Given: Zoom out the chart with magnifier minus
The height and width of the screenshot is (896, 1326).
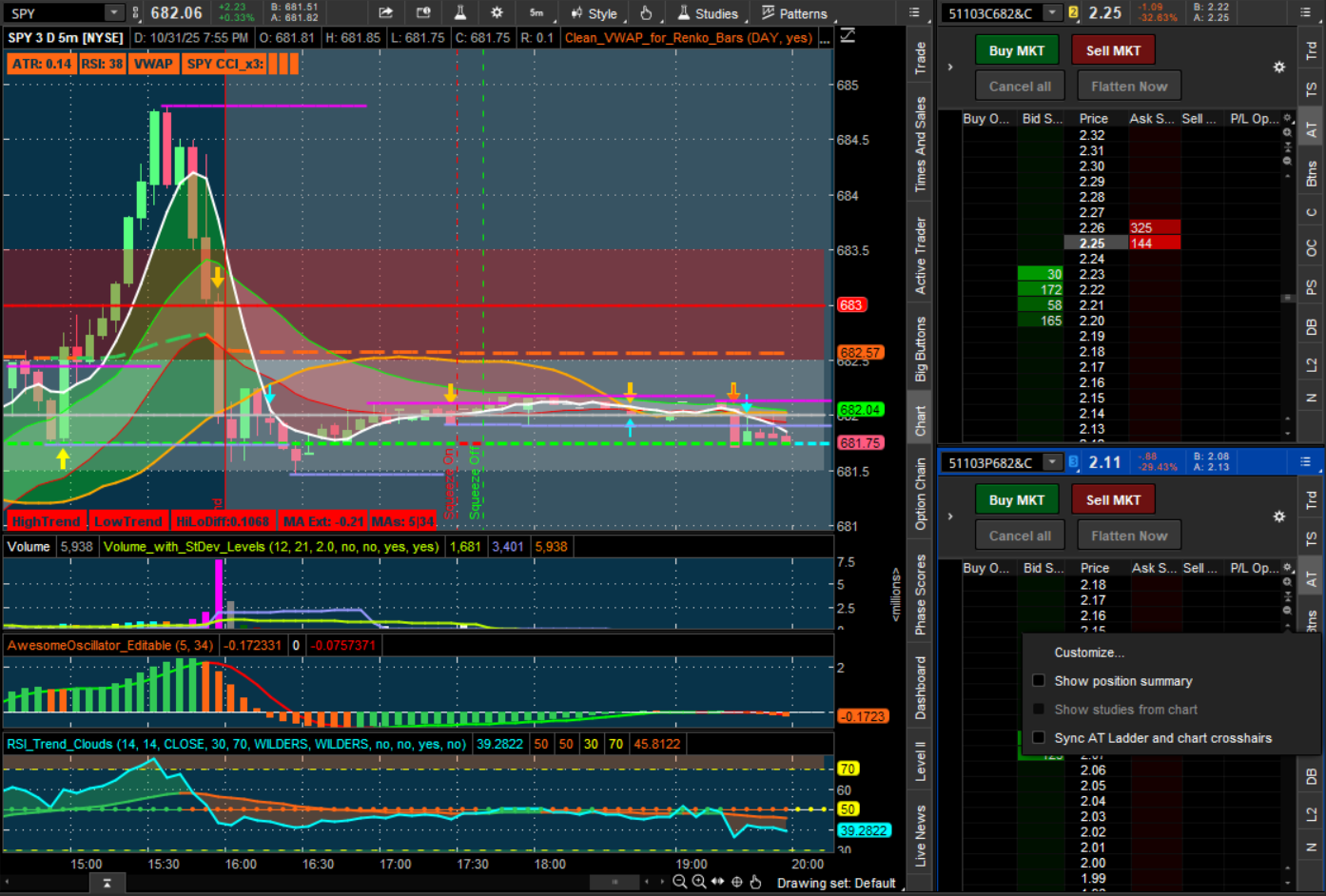Looking at the screenshot, I should (680, 882).
